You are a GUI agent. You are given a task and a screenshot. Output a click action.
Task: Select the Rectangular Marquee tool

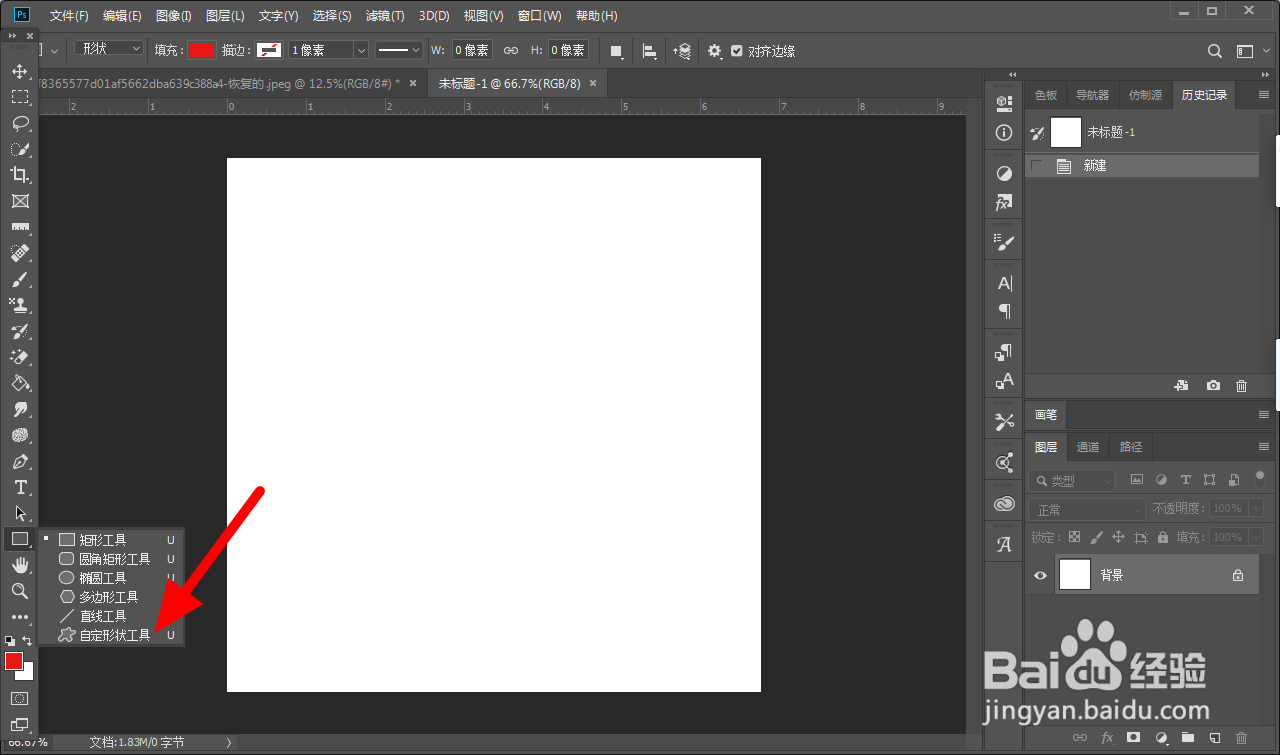20,97
